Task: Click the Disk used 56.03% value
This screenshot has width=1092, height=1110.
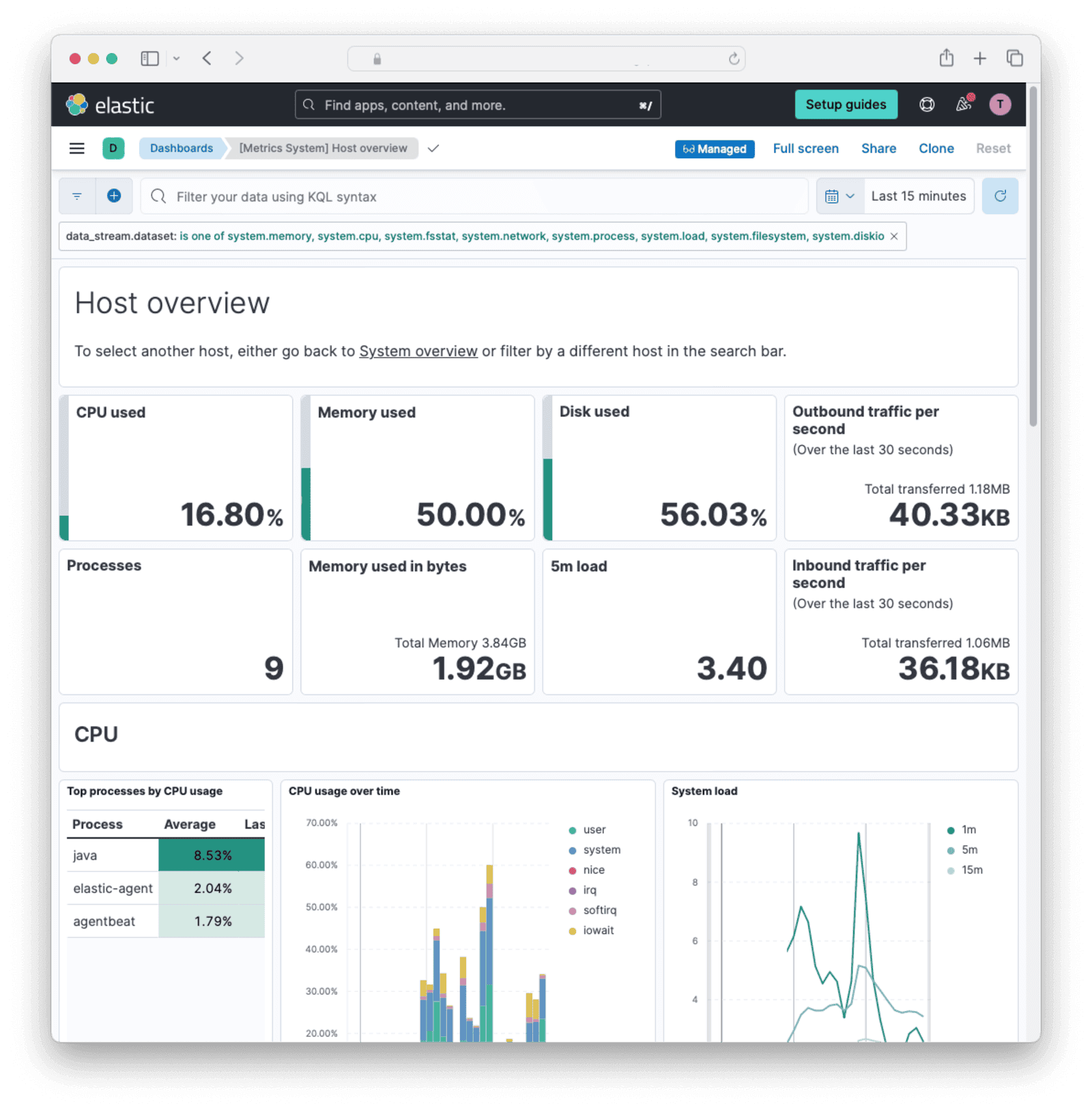Action: pyautogui.click(x=713, y=515)
